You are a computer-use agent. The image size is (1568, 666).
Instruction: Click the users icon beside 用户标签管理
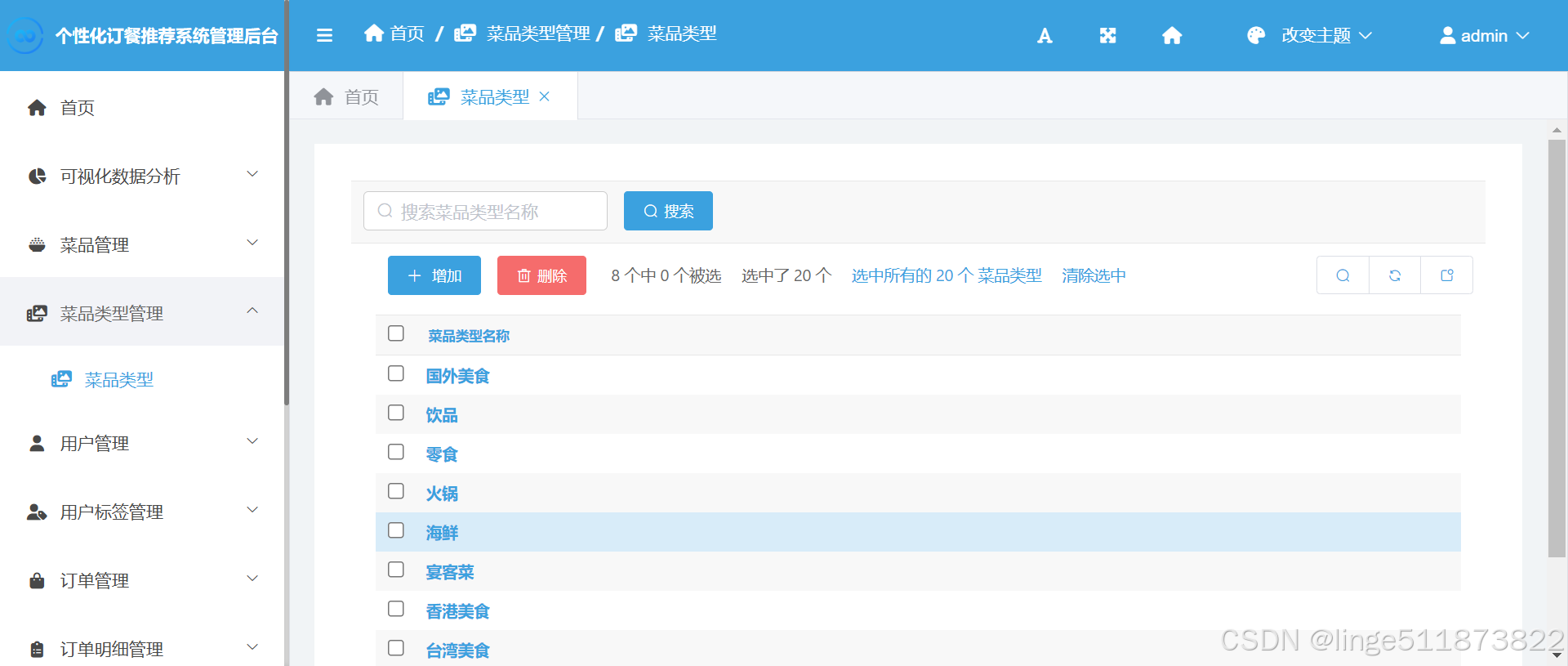(37, 512)
